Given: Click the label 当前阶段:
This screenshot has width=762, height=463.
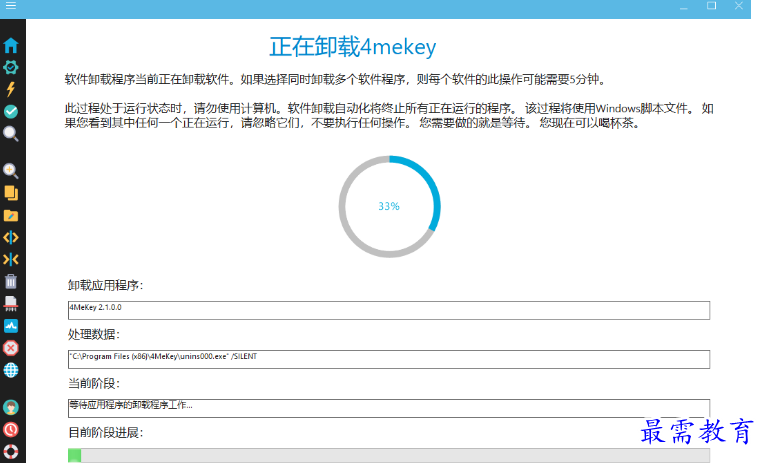Looking at the screenshot, I should click(x=94, y=383).
